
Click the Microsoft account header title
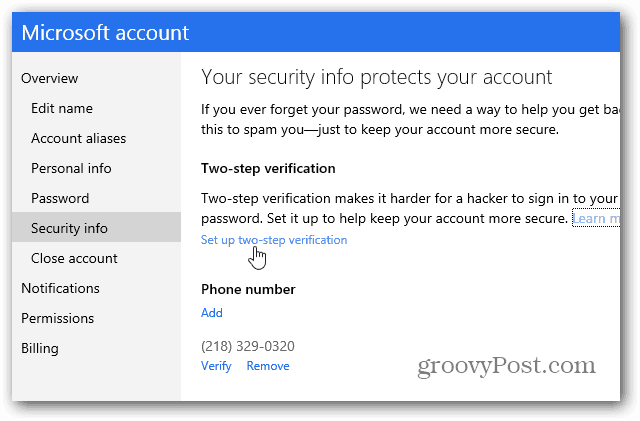(x=105, y=33)
